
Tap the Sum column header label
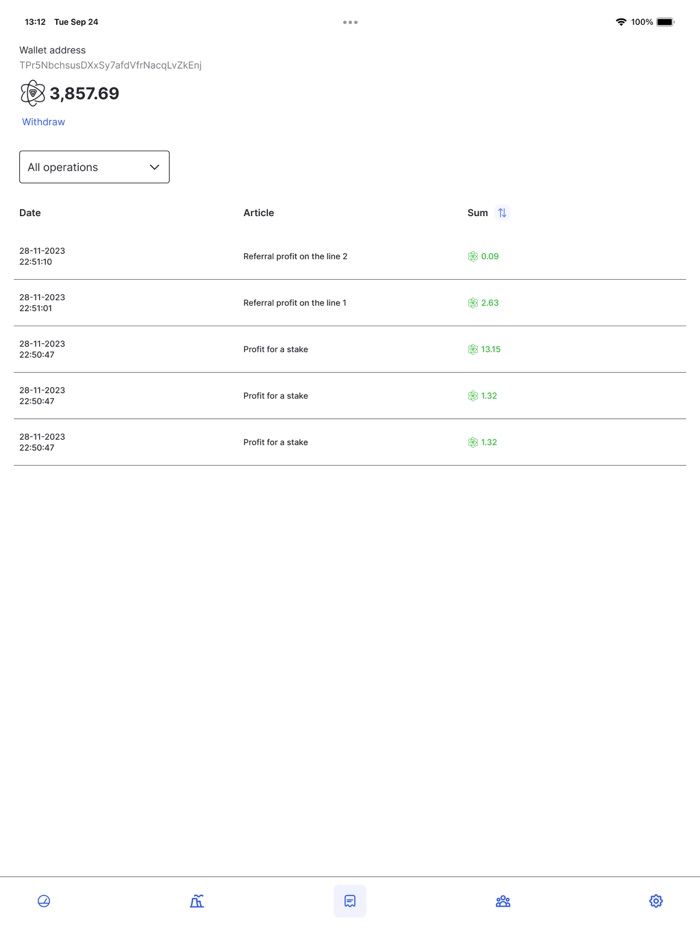click(x=477, y=213)
